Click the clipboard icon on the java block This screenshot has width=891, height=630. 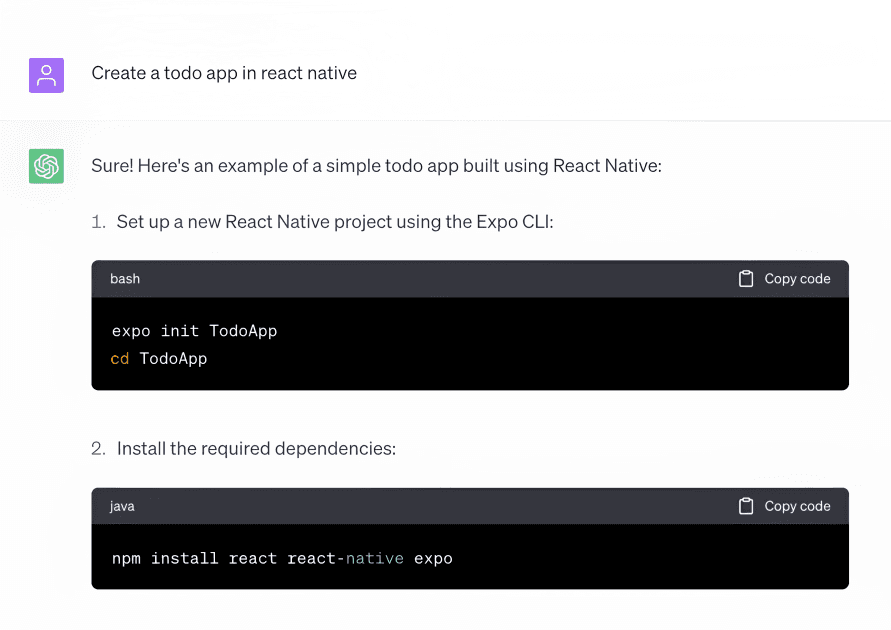[x=746, y=506]
